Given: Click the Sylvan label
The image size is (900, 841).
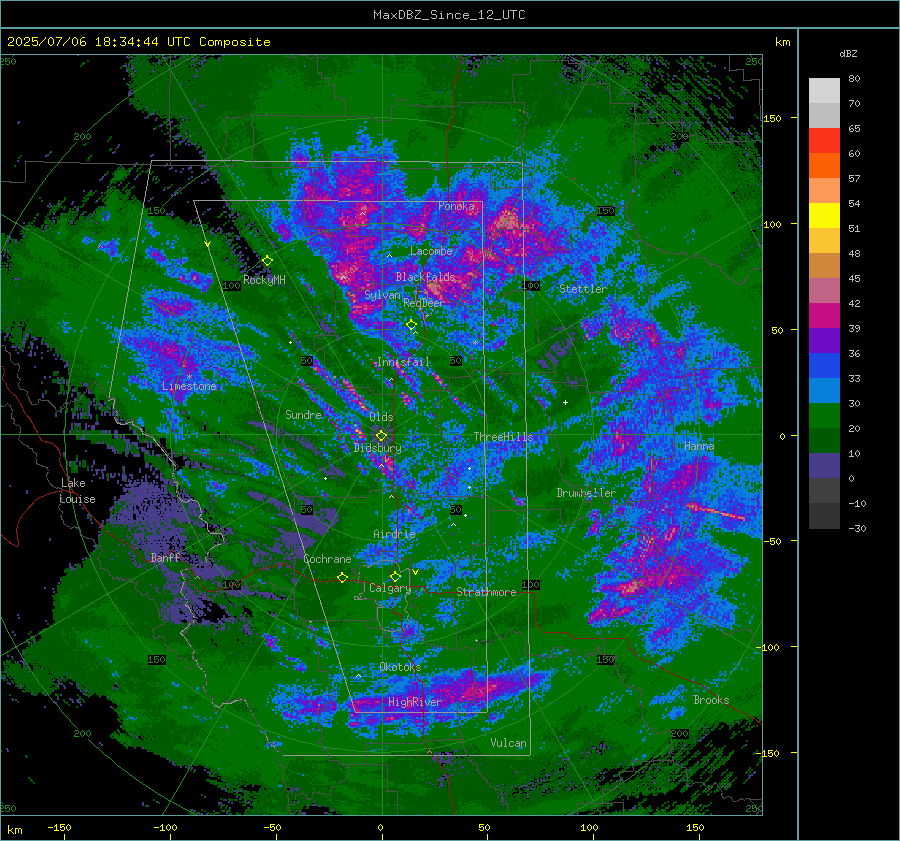Looking at the screenshot, I should pyautogui.click(x=382, y=295).
